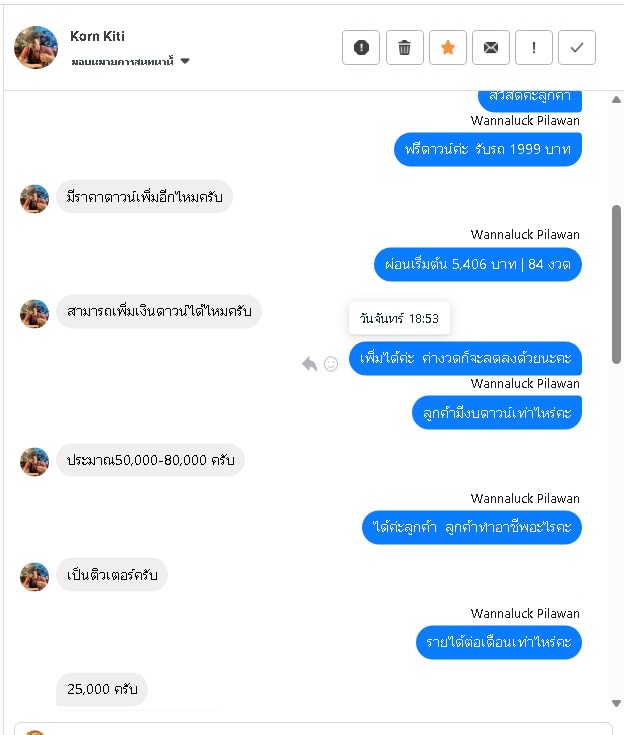Viewport: 624px width, 735px height.
Task: Click scrollbar down arrow in chat
Action: click(616, 703)
